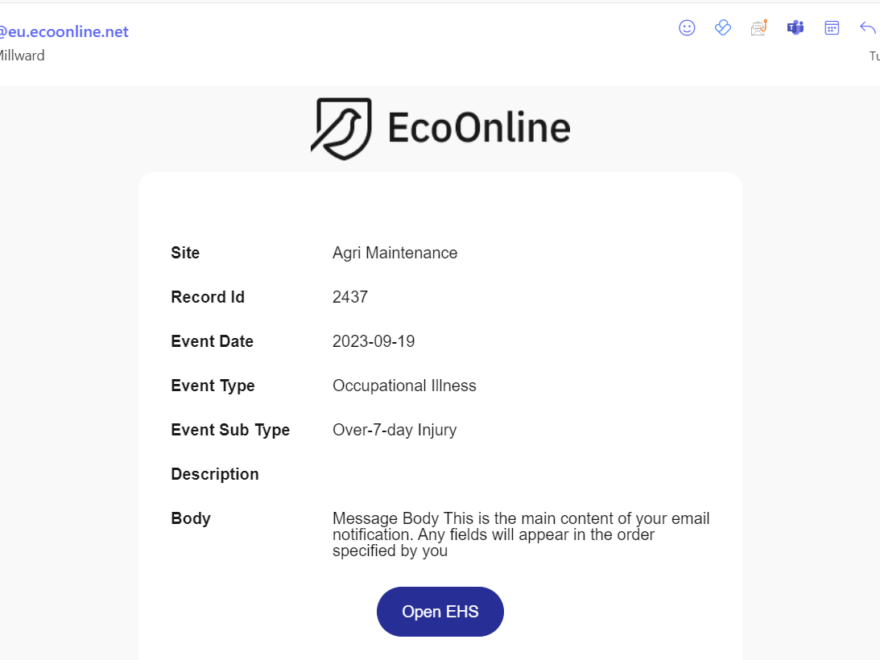Screen dimensions: 880x660
Task: Select the event date 2023-09-19
Action: (x=373, y=341)
